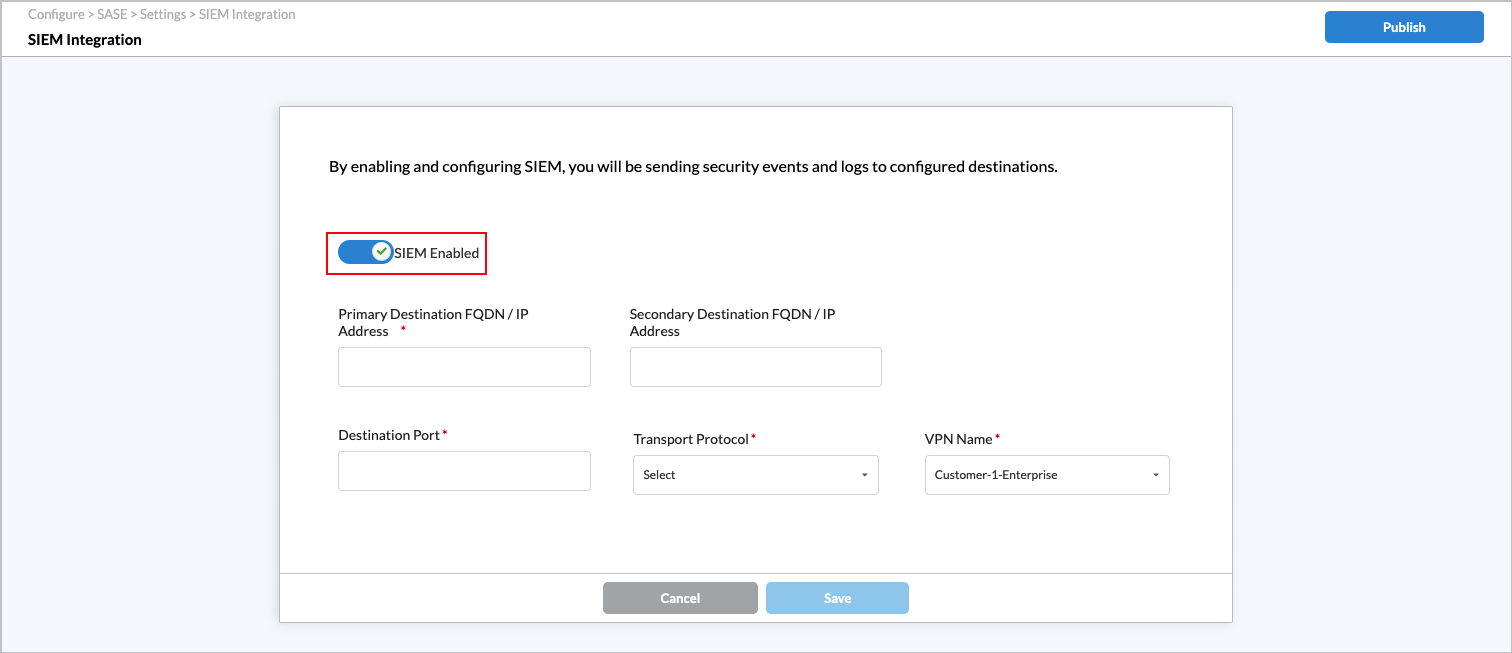
Task: Expand the VPN Name dropdown
Action: (x=1046, y=475)
